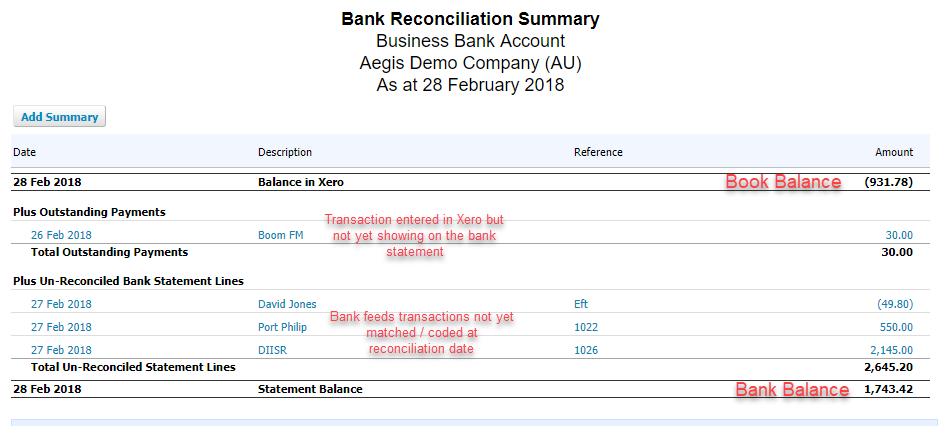Click the Date column header
Viewport: 948px width, 439px height.
pos(24,152)
